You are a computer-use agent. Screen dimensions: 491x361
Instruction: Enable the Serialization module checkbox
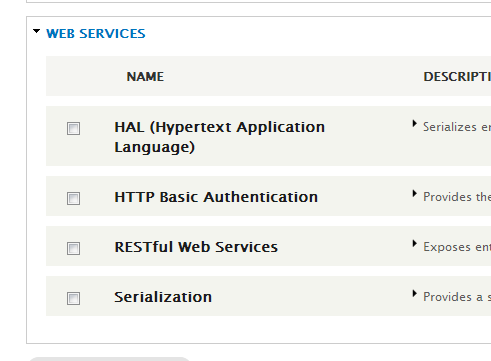pos(73,298)
